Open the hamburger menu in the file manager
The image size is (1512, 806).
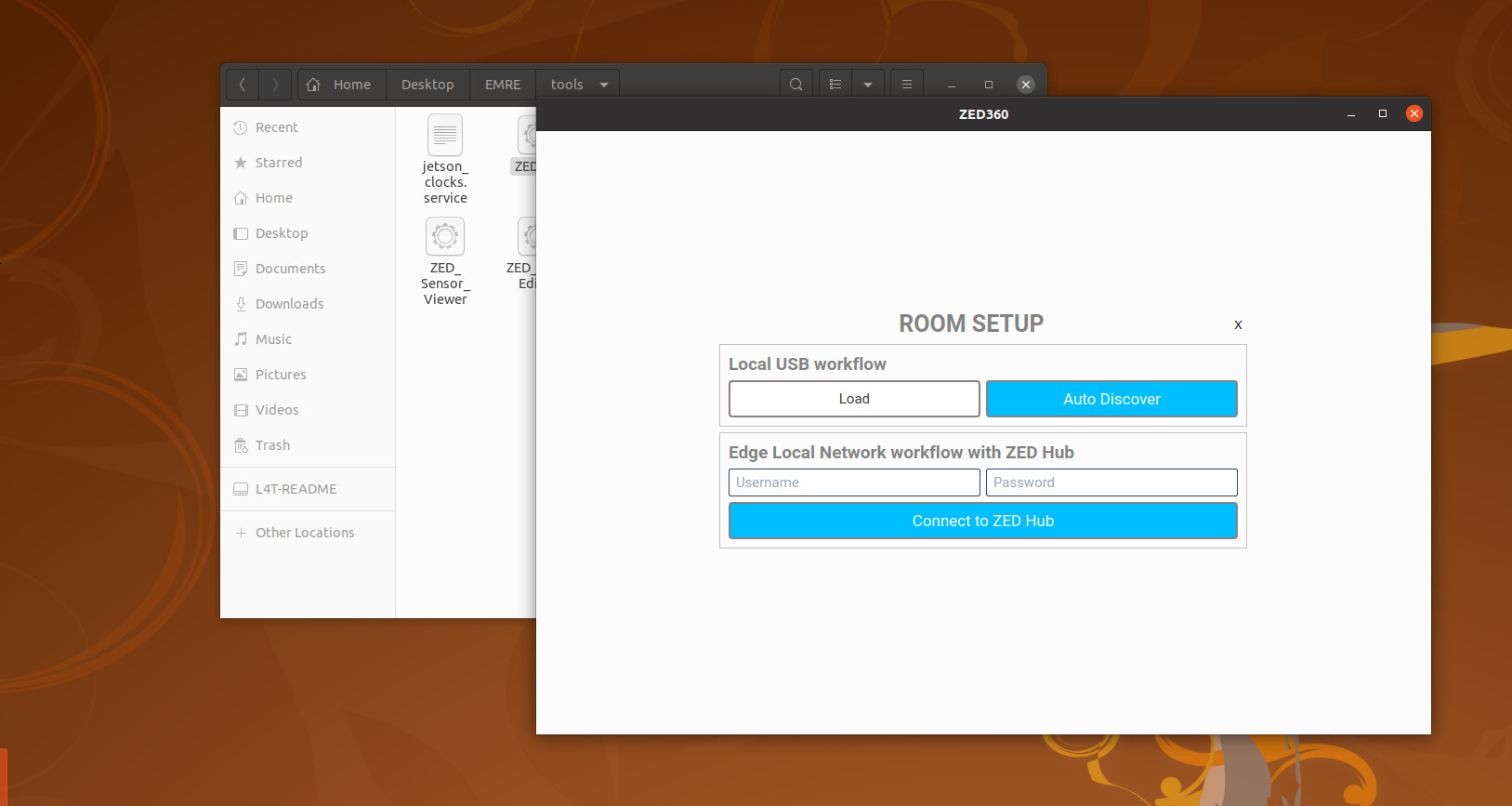(907, 85)
